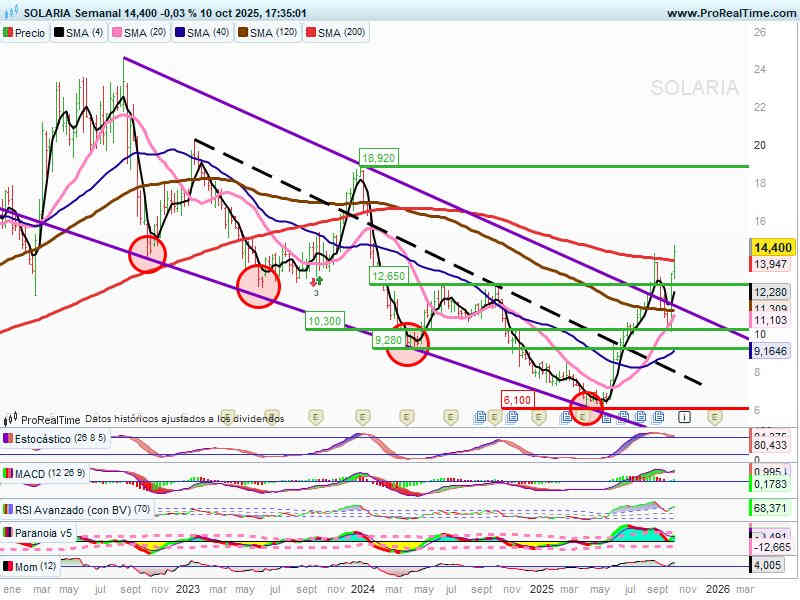Select the SMA (4) moving average label

79,33
